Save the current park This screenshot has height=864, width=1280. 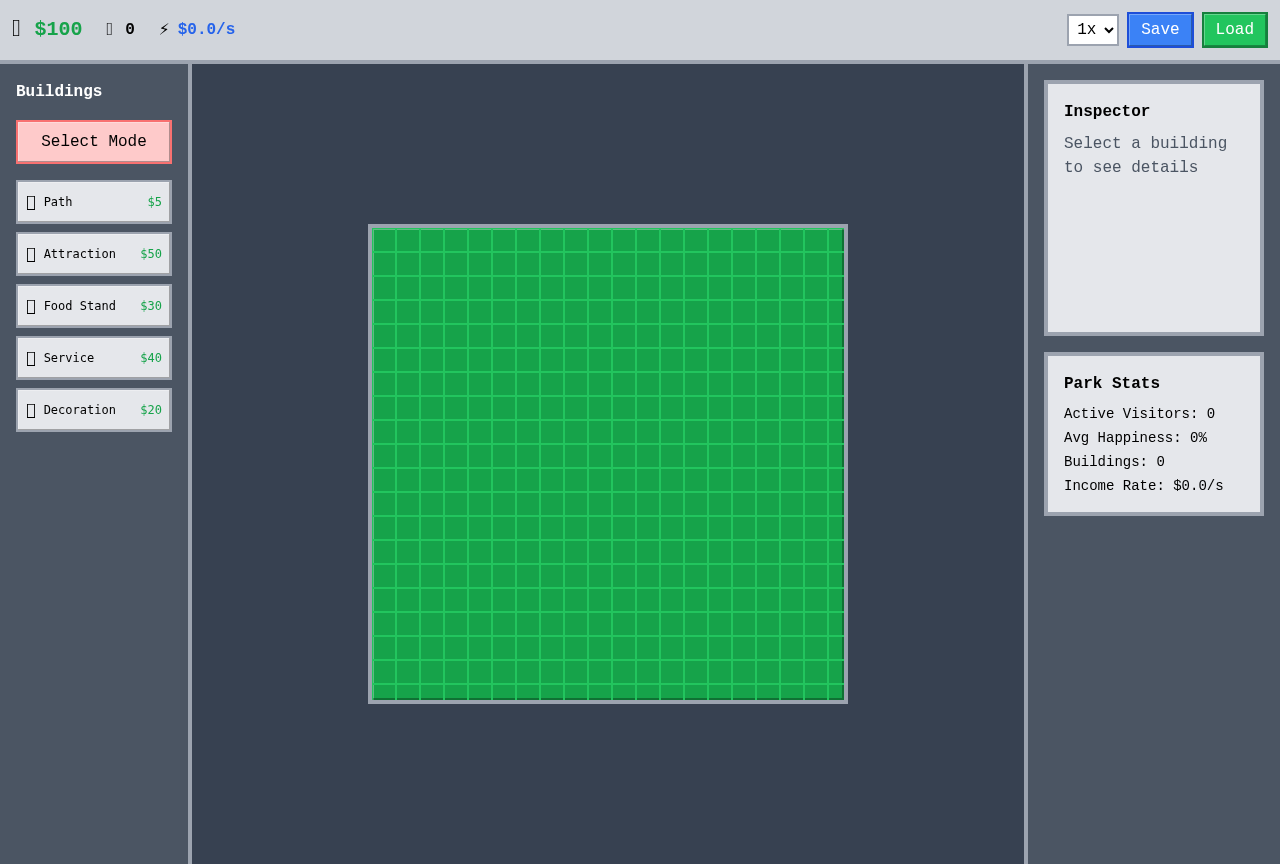[1159, 29]
